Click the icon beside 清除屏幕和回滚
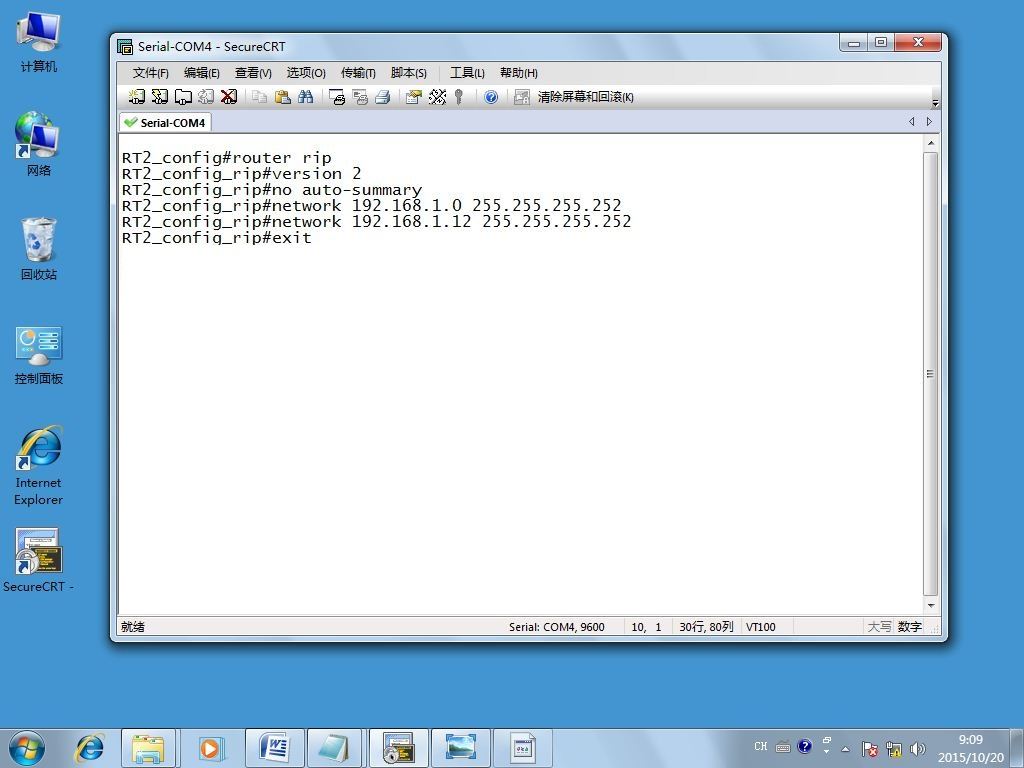1024x768 pixels. [521, 97]
